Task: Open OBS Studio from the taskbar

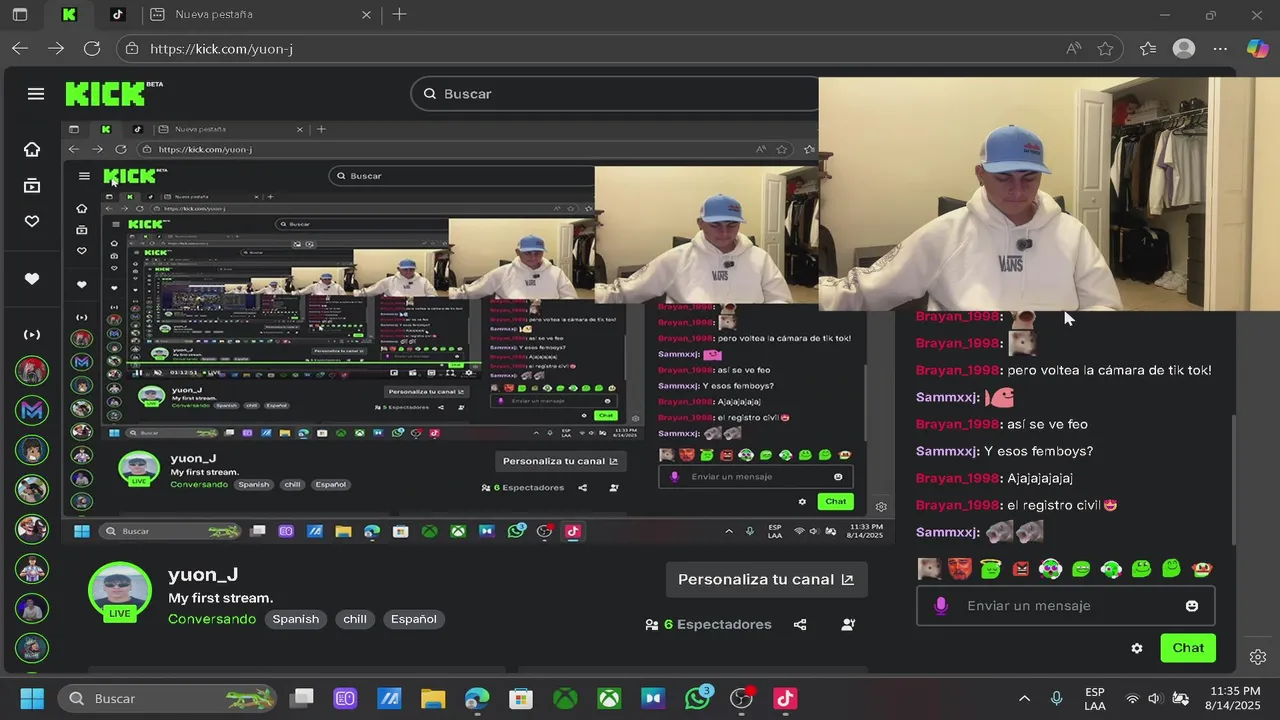Action: click(x=741, y=698)
